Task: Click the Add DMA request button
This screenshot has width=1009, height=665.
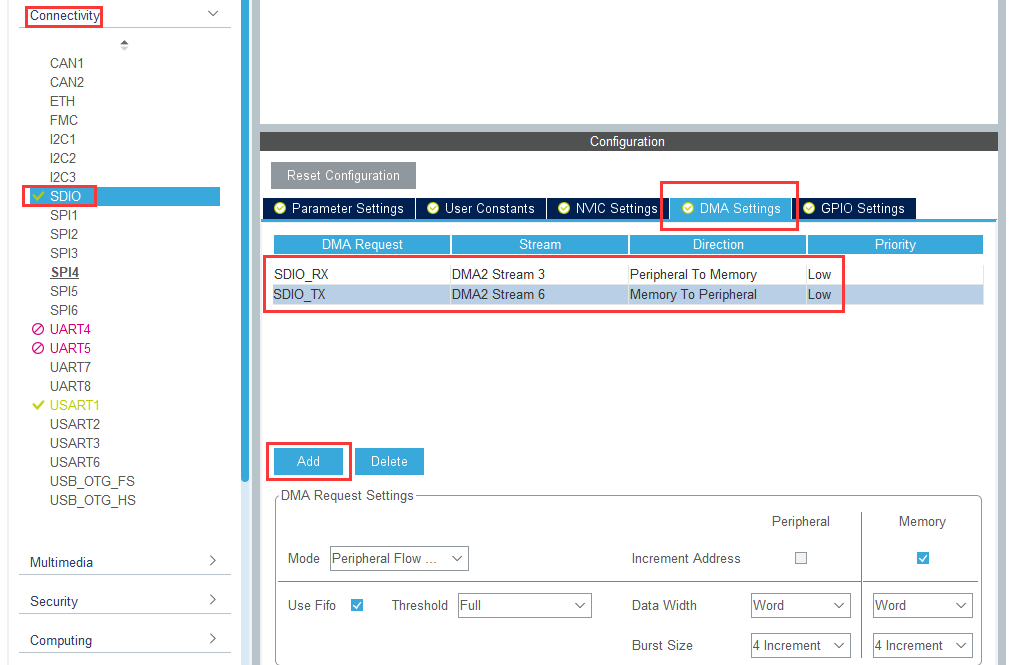Action: click(308, 461)
